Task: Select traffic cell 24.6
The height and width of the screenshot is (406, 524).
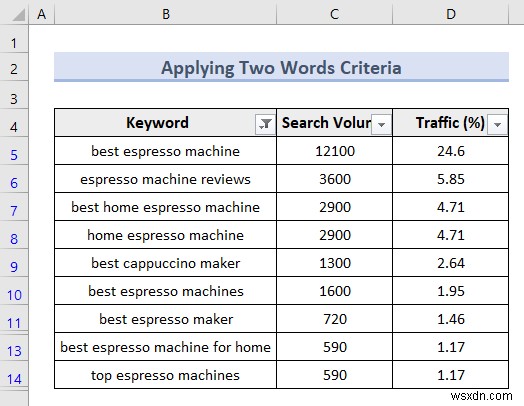Action: pos(450,151)
